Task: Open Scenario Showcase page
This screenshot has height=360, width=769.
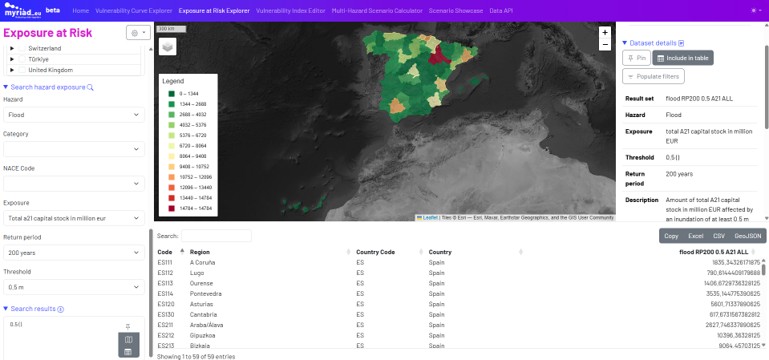Action: (x=456, y=11)
